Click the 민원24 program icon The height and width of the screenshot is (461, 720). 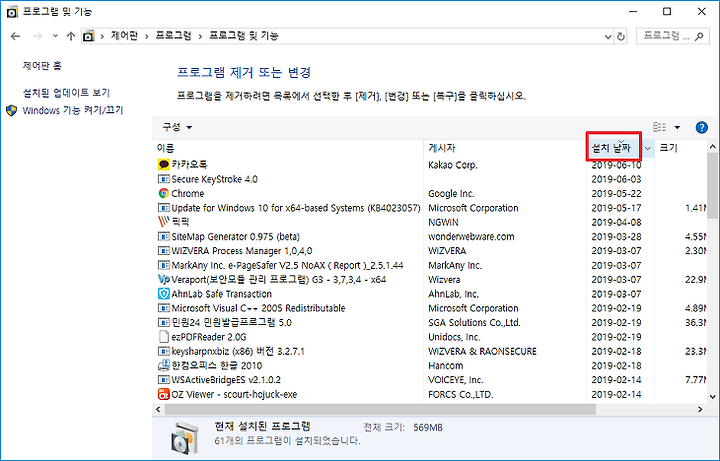(x=163, y=322)
